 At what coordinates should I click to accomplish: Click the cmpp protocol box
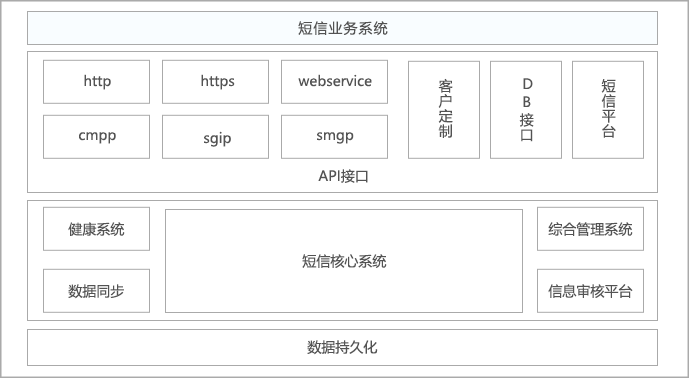click(x=96, y=137)
